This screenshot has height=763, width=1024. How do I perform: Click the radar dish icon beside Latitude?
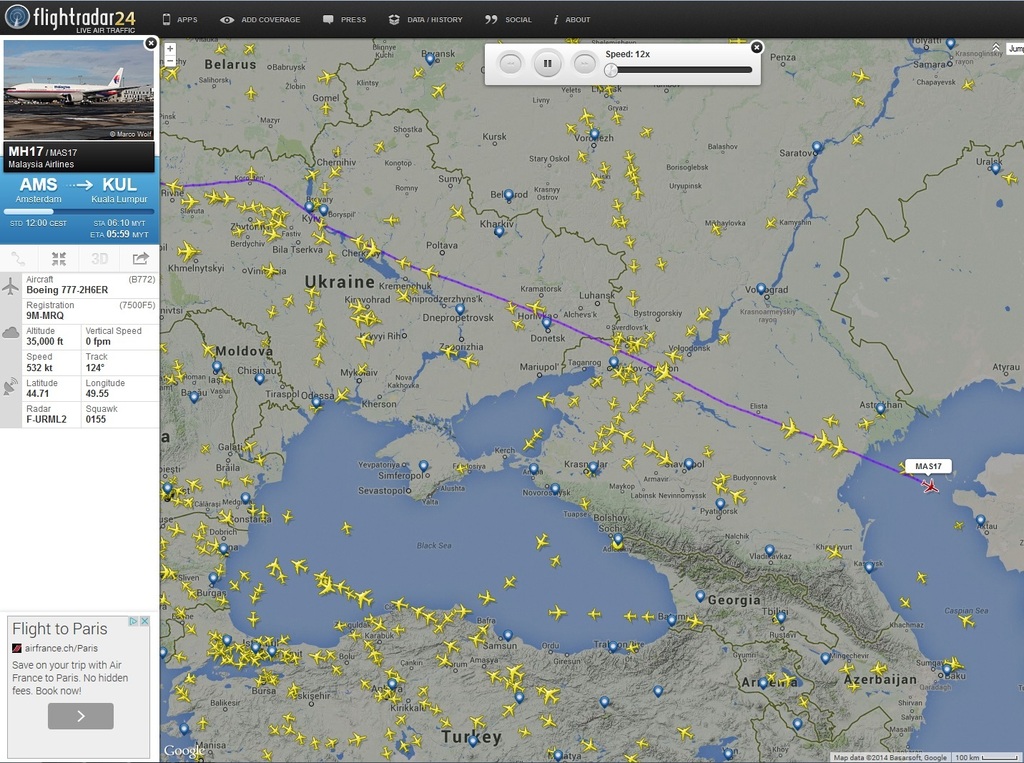[x=10, y=386]
